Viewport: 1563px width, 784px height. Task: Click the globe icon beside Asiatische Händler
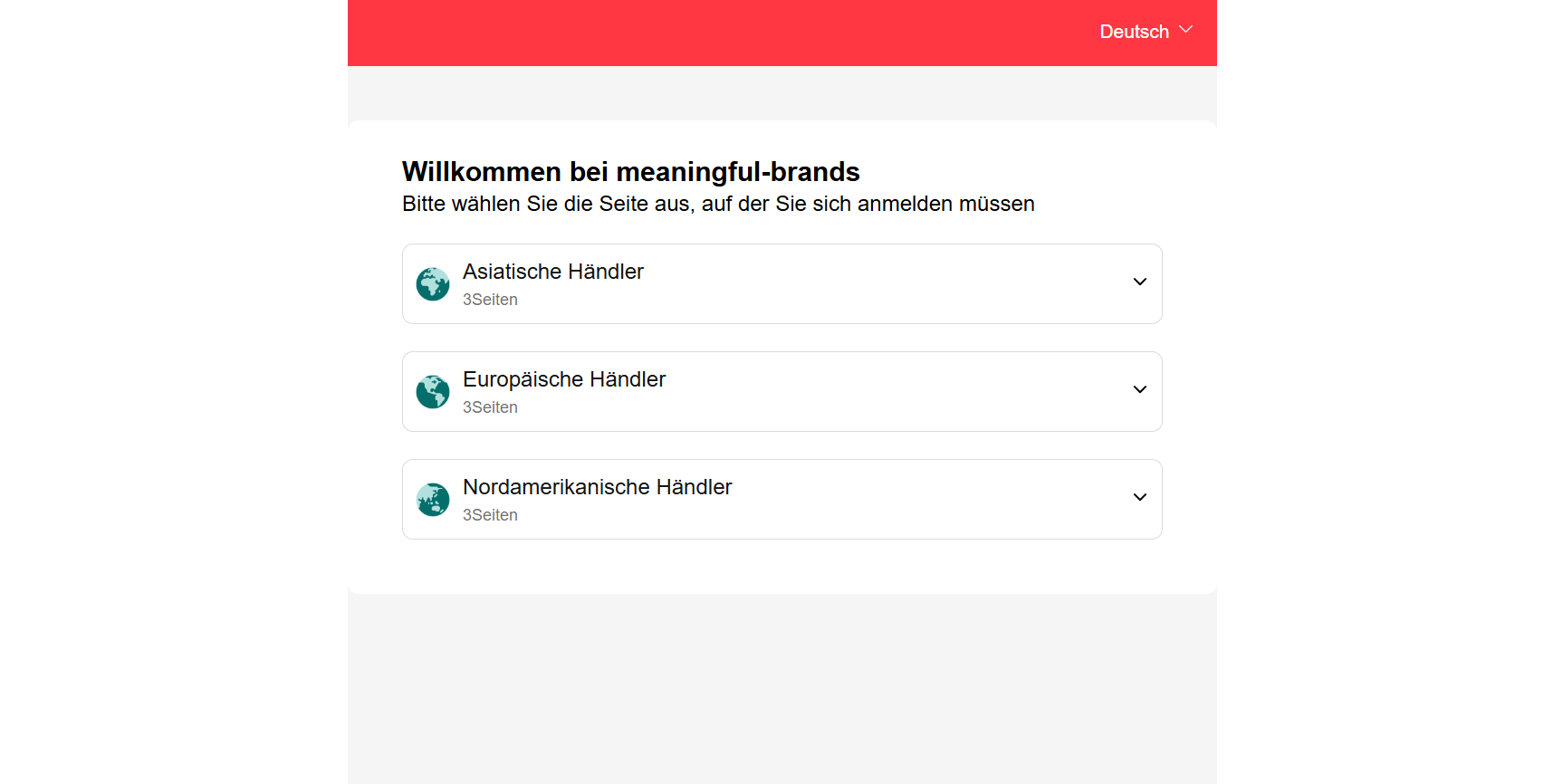pyautogui.click(x=433, y=283)
